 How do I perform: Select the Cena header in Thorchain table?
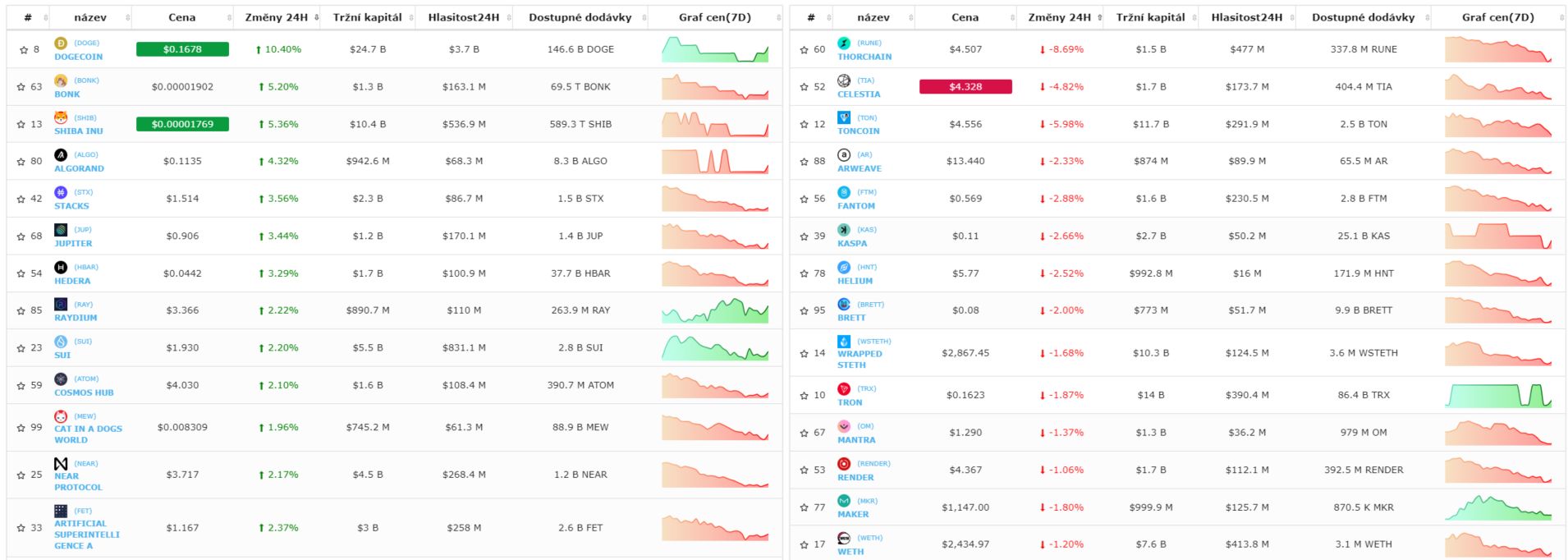[x=965, y=17]
